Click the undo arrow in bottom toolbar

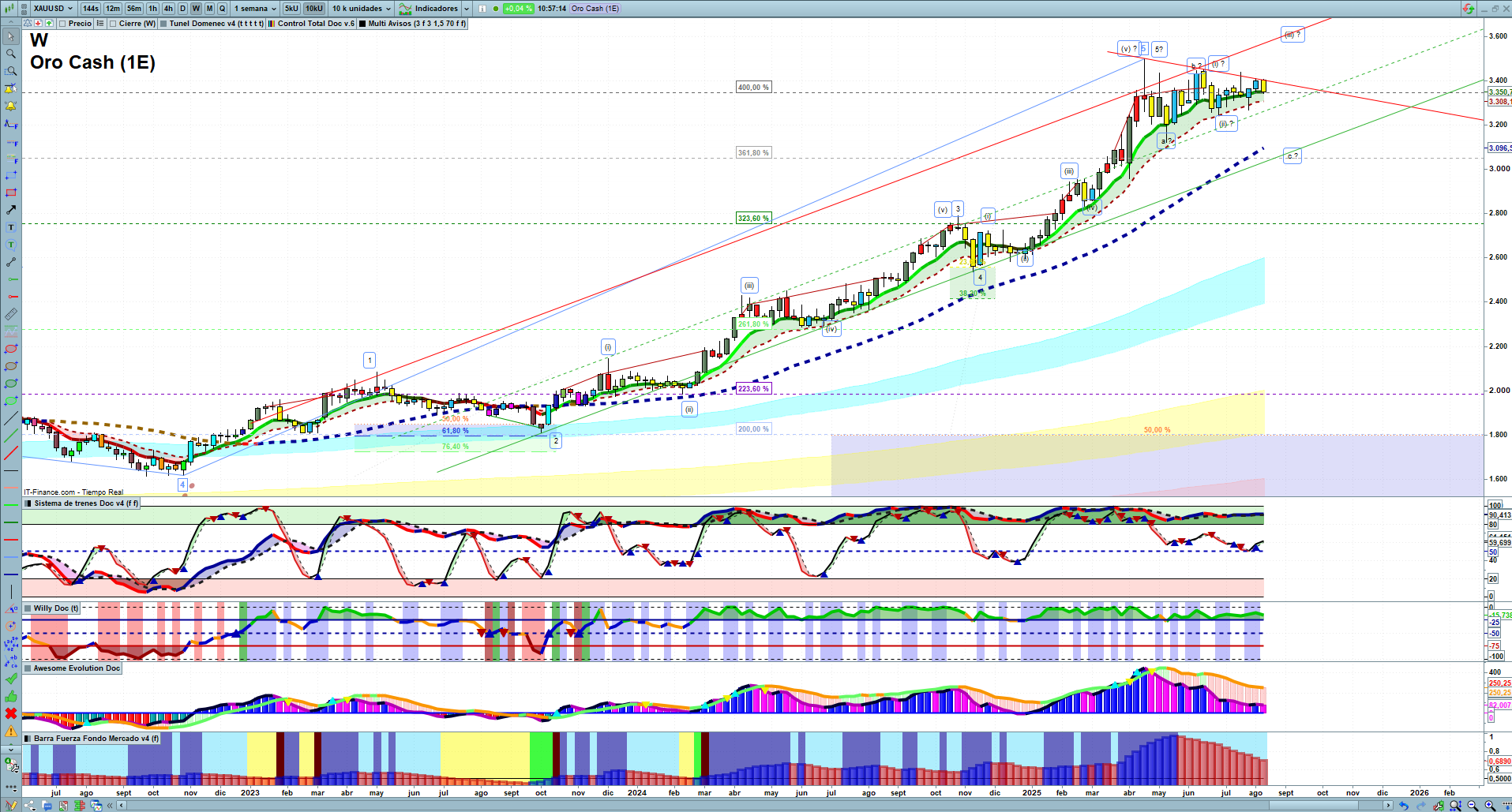[x=1403, y=806]
